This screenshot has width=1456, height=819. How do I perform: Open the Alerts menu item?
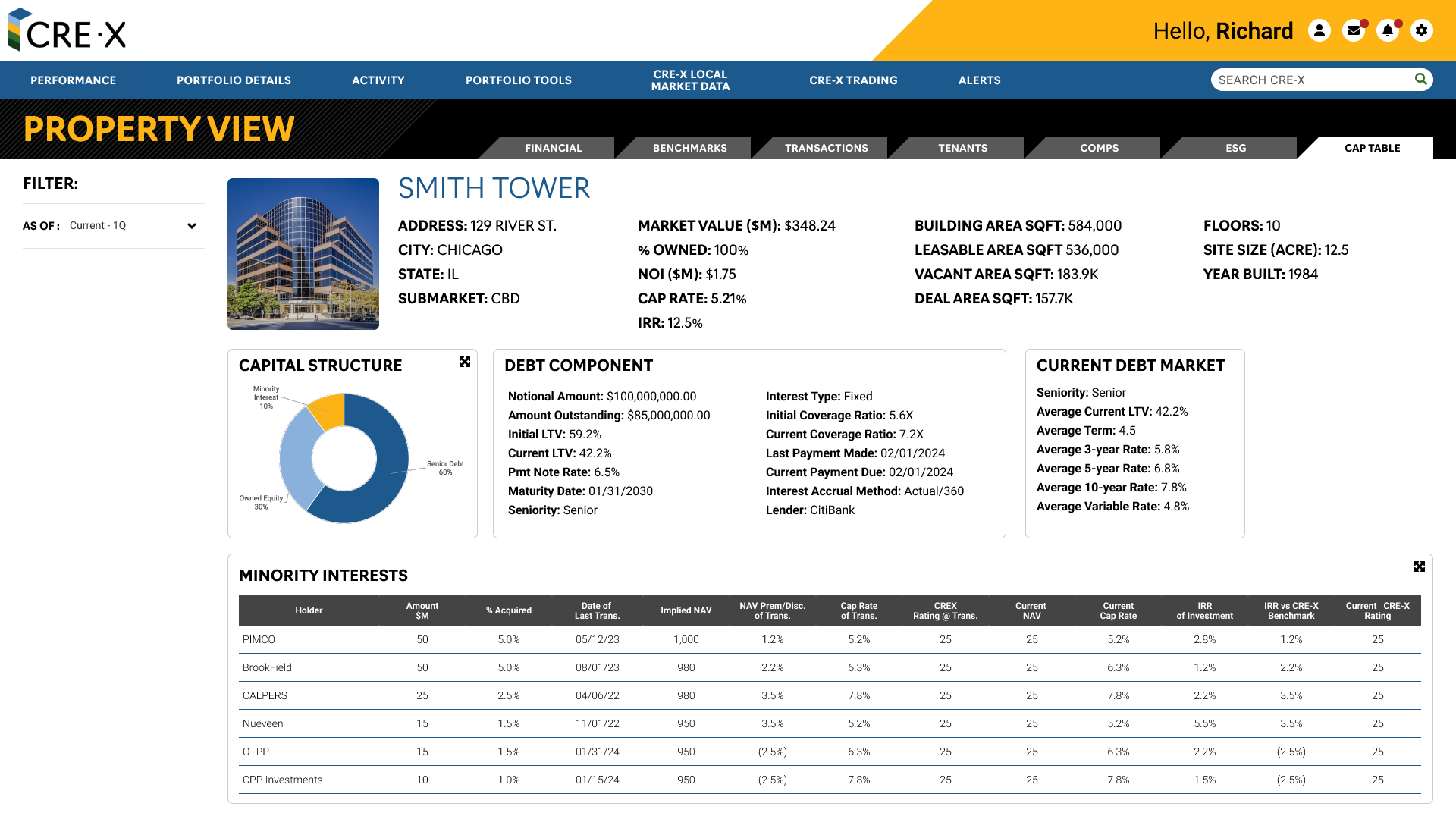pyautogui.click(x=979, y=80)
